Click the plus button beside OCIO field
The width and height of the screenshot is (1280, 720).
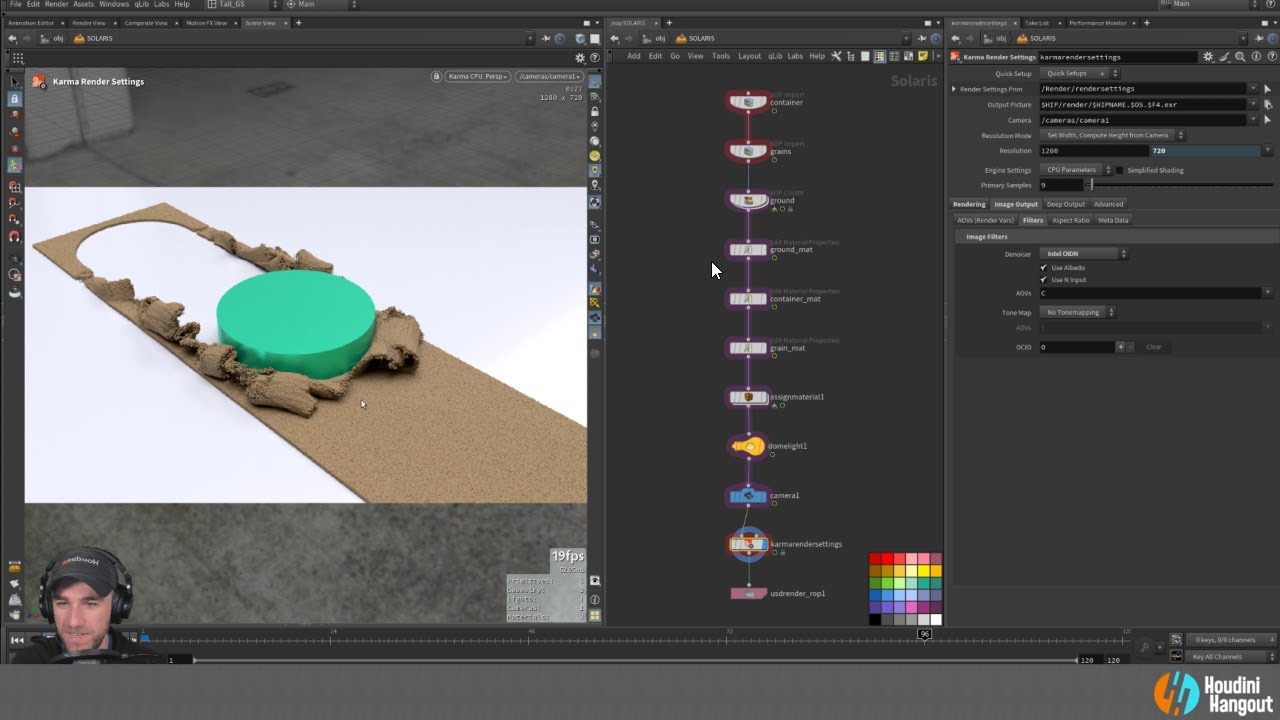1120,347
